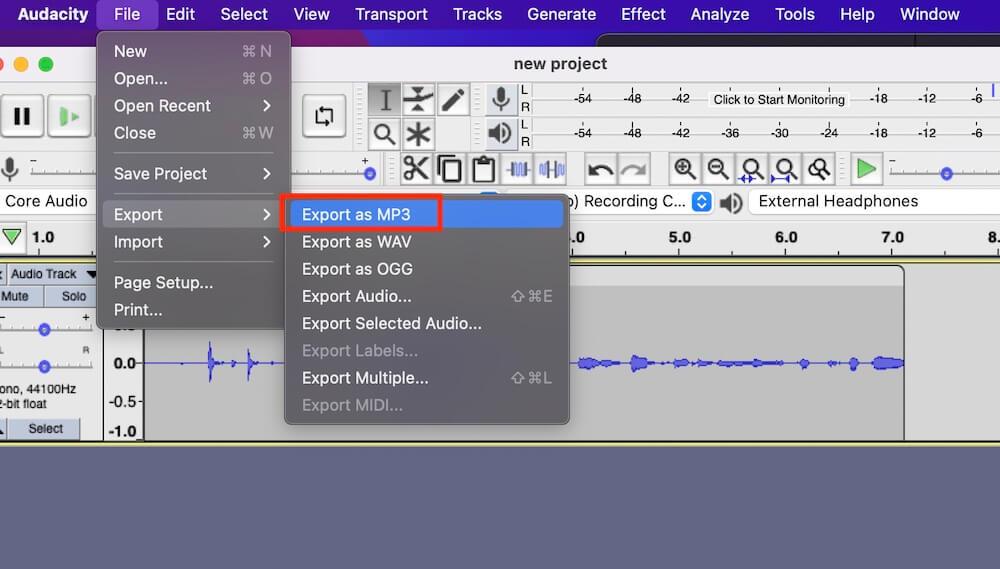Image resolution: width=1000 pixels, height=569 pixels.
Task: Click the speaker icon beside External Headphones
Action: click(x=731, y=203)
